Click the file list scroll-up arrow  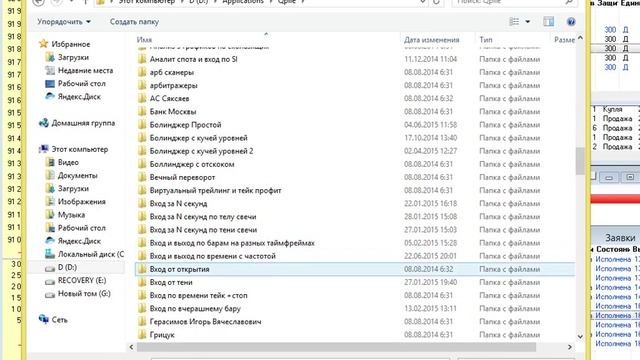click(580, 38)
